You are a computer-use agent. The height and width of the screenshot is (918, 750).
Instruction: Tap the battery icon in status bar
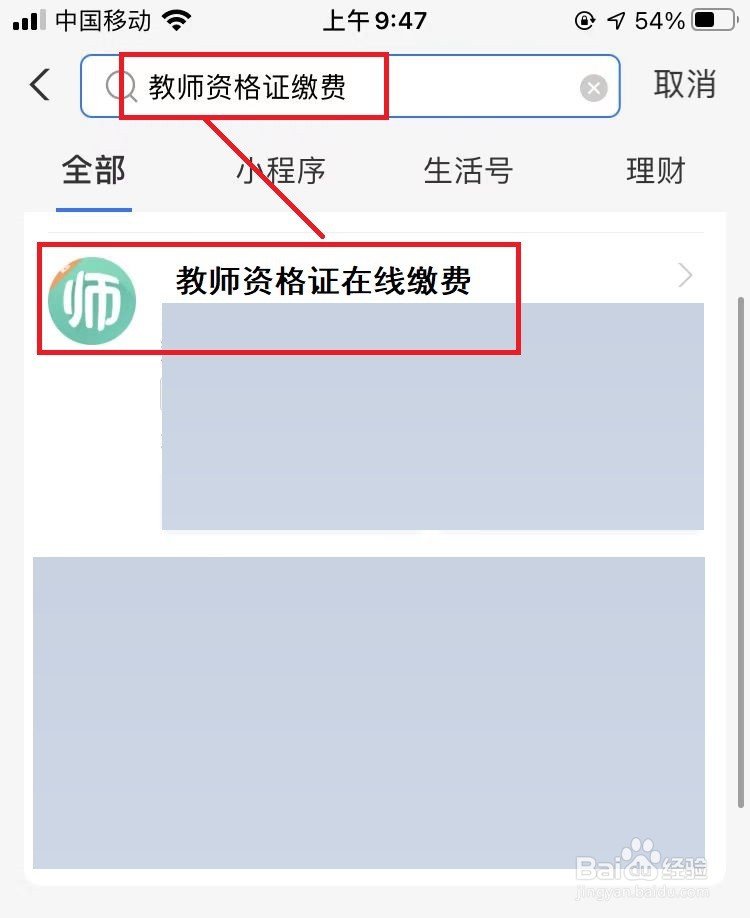coord(714,21)
